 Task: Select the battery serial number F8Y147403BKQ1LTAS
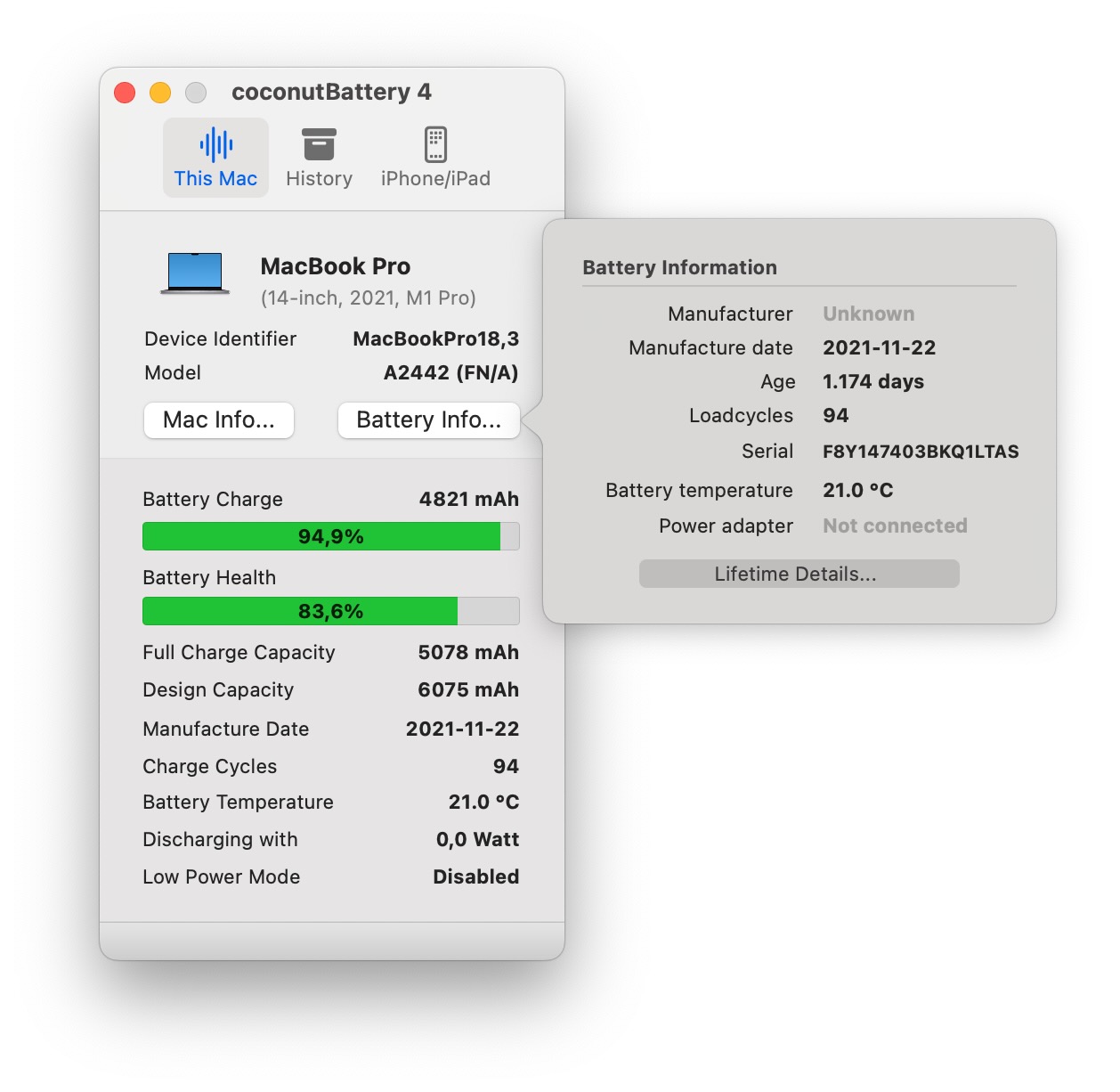tap(920, 452)
